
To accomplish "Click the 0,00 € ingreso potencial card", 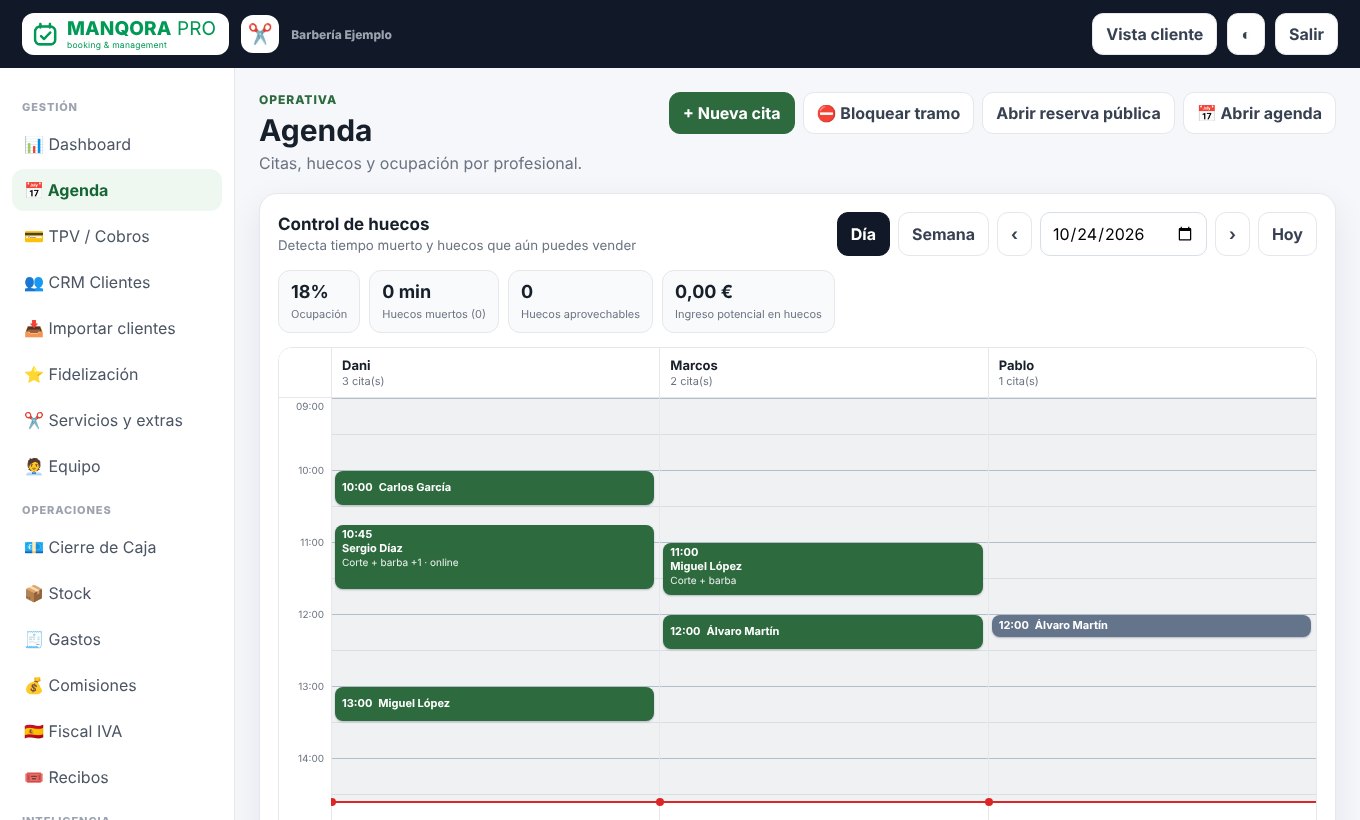I will tap(748, 301).
